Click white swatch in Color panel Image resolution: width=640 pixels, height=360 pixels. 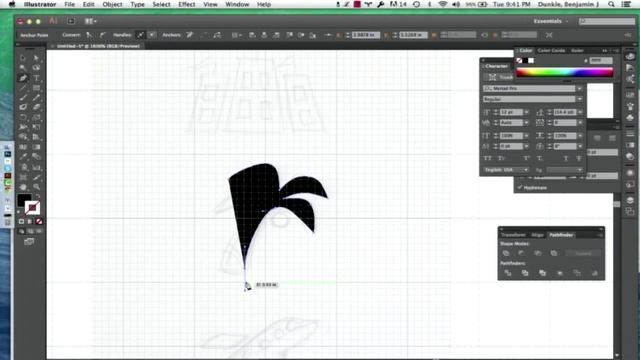[x=531, y=60]
